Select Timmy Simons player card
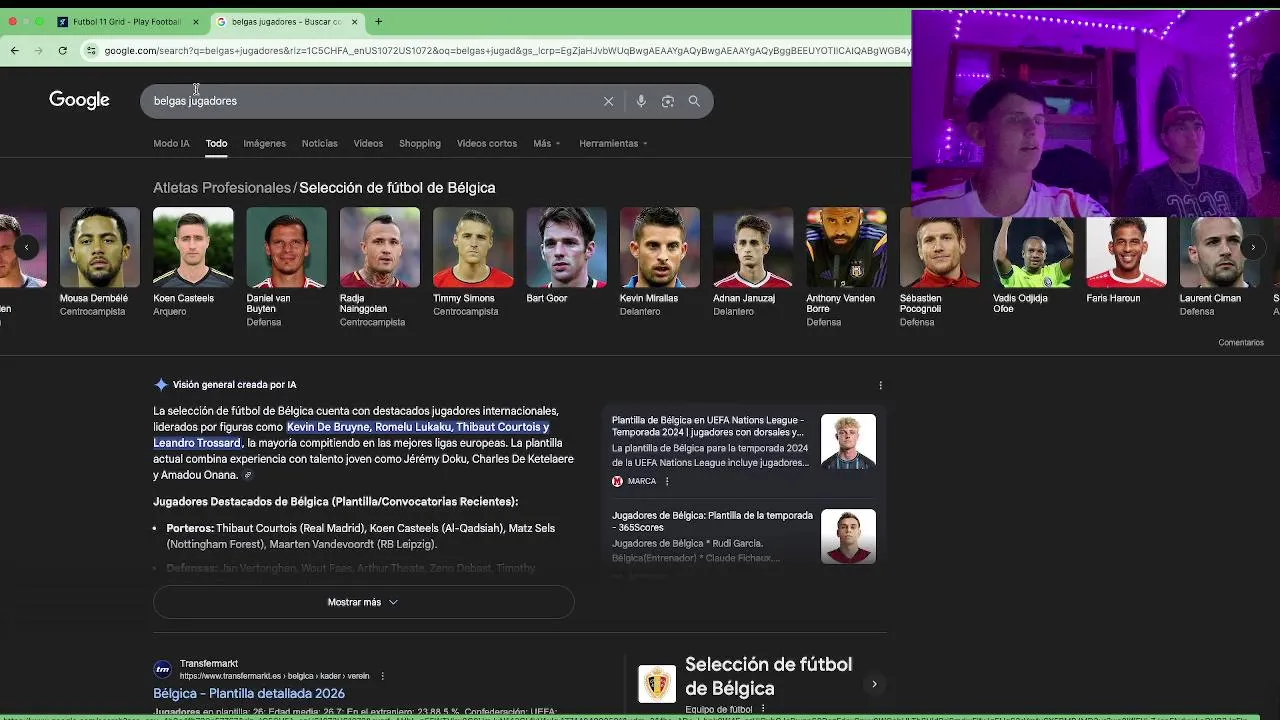The width and height of the screenshot is (1280, 720). pos(473,262)
